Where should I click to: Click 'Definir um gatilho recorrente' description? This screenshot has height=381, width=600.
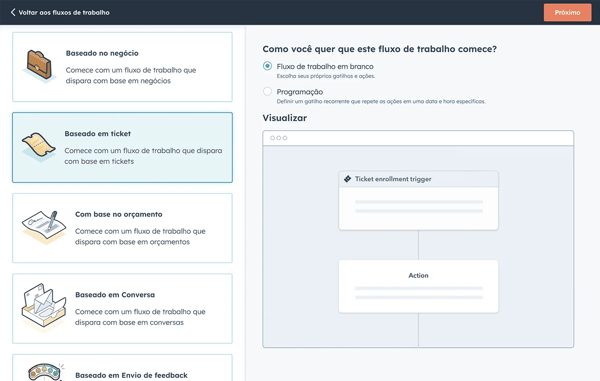point(381,101)
